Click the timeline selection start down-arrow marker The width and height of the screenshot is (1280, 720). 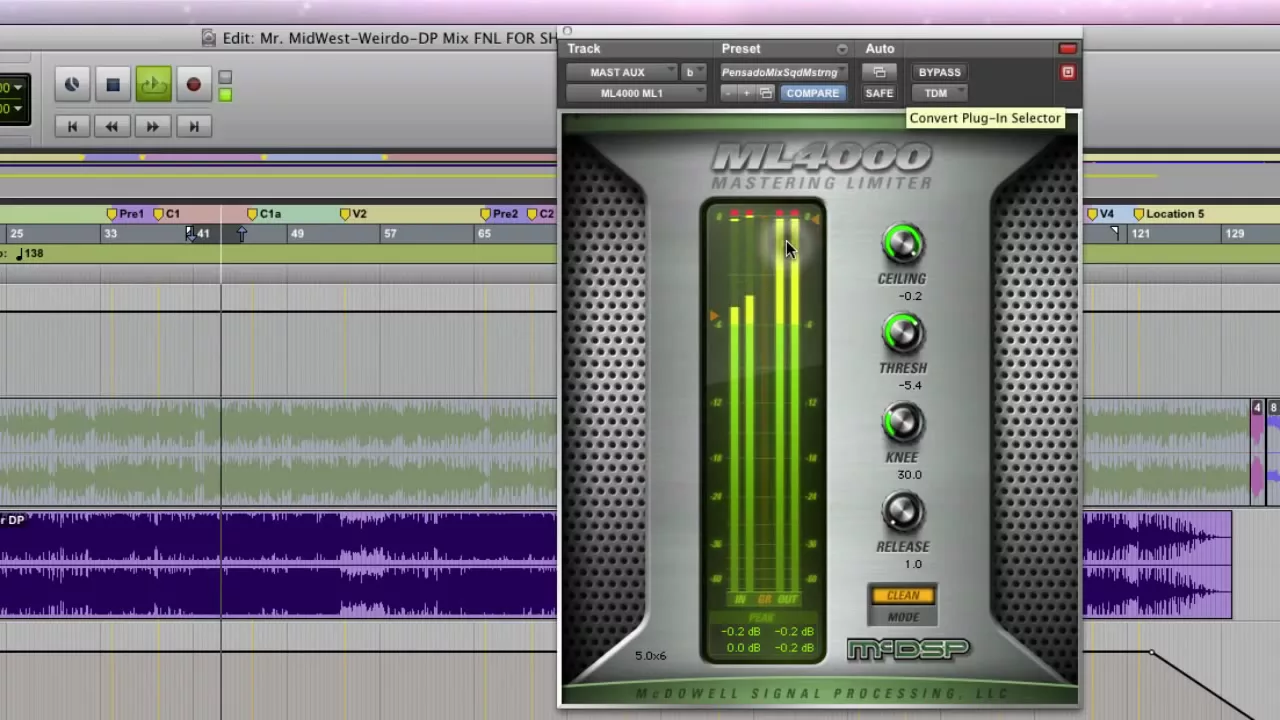point(190,233)
